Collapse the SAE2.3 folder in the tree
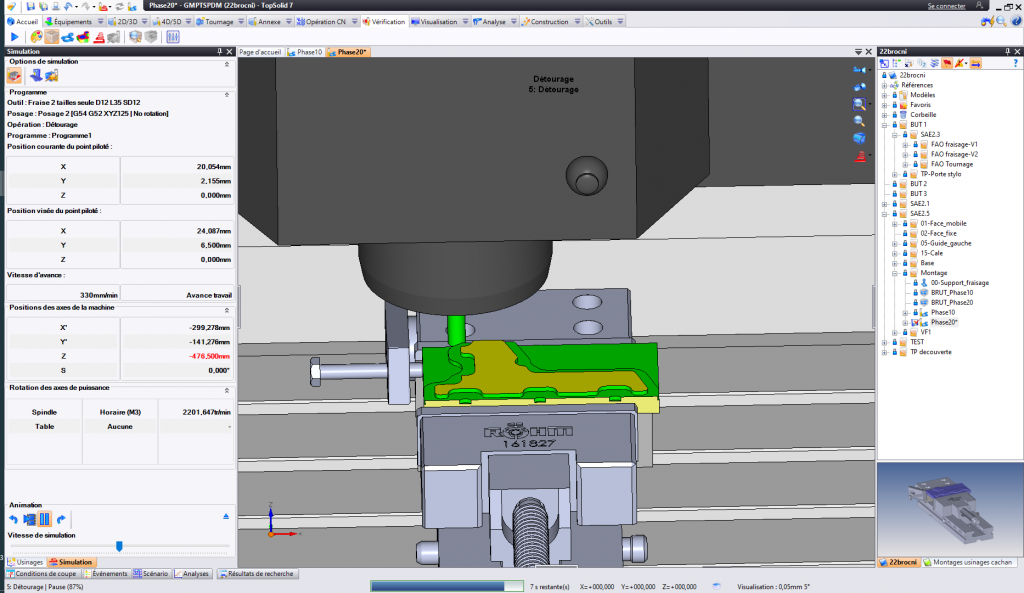The image size is (1024, 593). click(894, 134)
